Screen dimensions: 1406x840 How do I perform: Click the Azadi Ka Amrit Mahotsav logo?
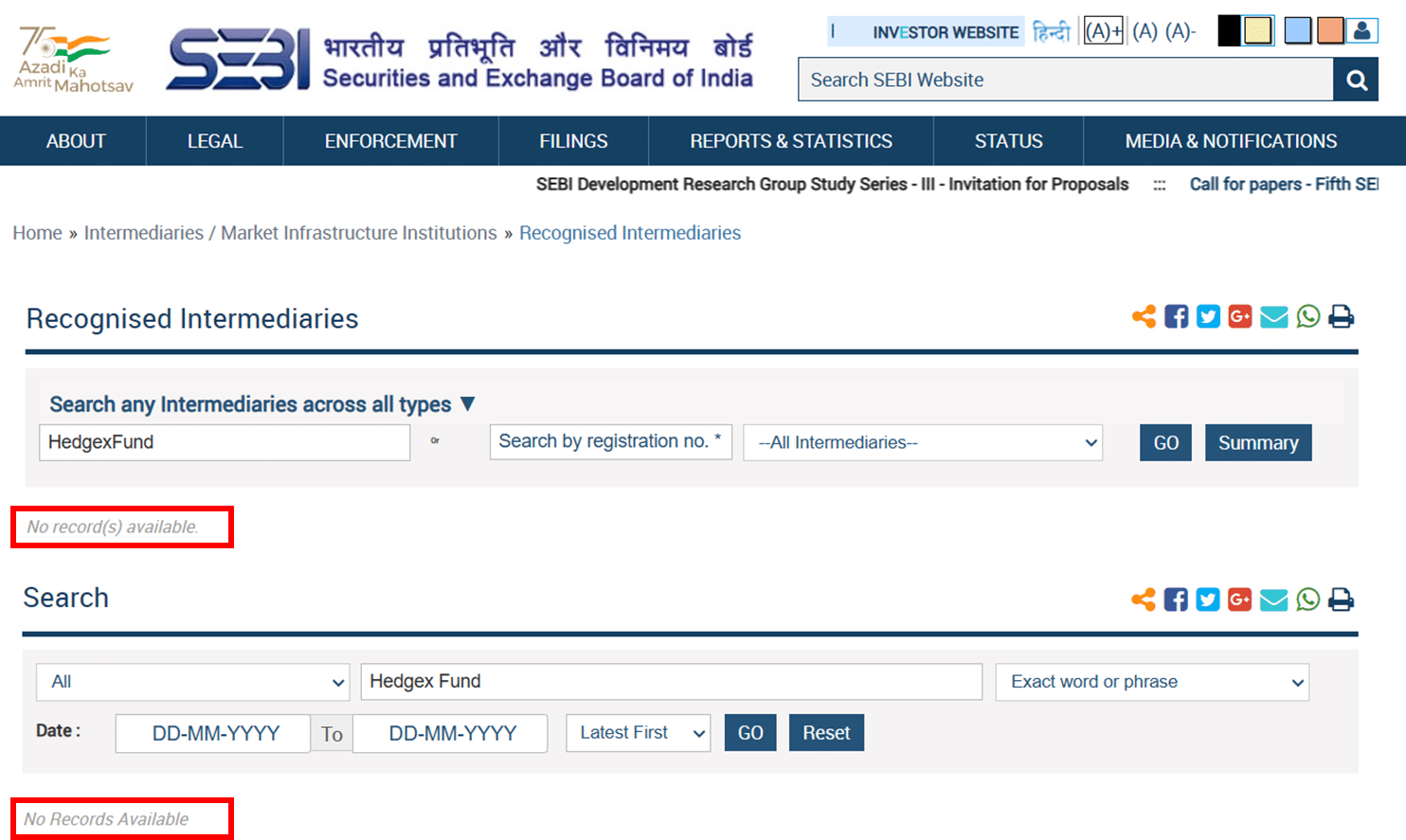74,60
